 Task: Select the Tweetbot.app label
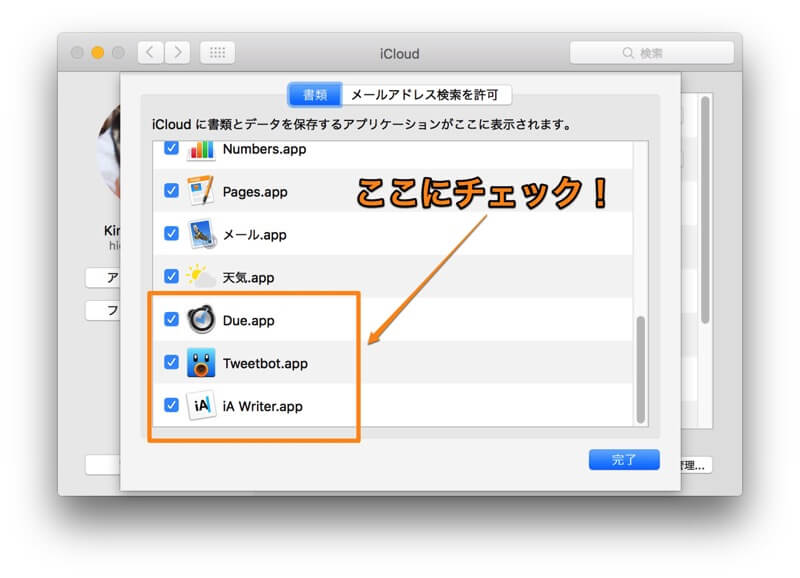click(x=265, y=363)
